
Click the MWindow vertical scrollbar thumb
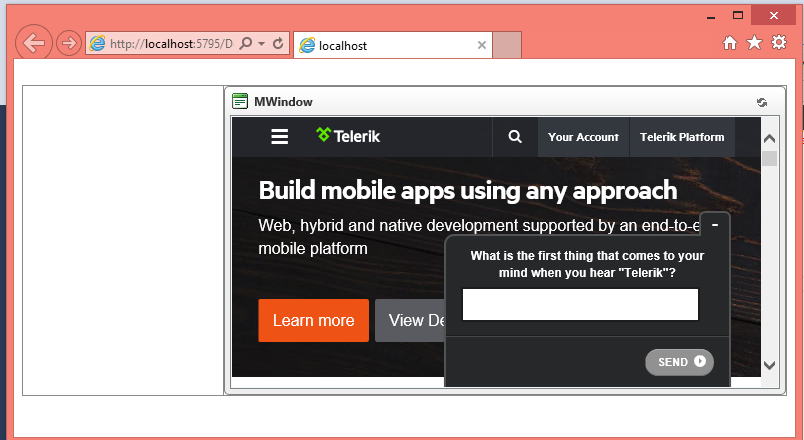[770, 158]
